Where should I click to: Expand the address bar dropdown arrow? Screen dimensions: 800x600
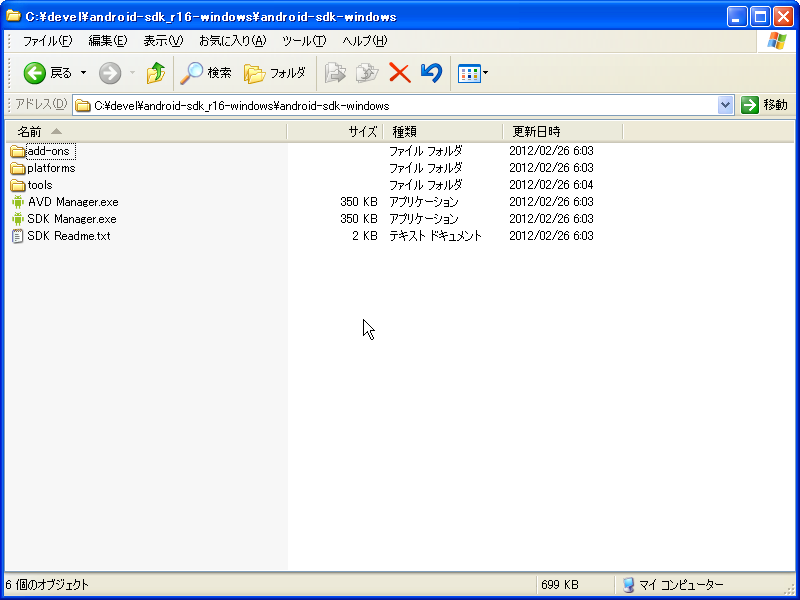click(726, 106)
